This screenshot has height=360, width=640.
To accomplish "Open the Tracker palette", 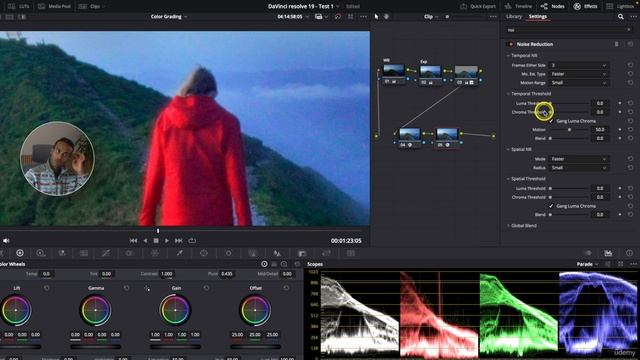I will (x=228, y=253).
